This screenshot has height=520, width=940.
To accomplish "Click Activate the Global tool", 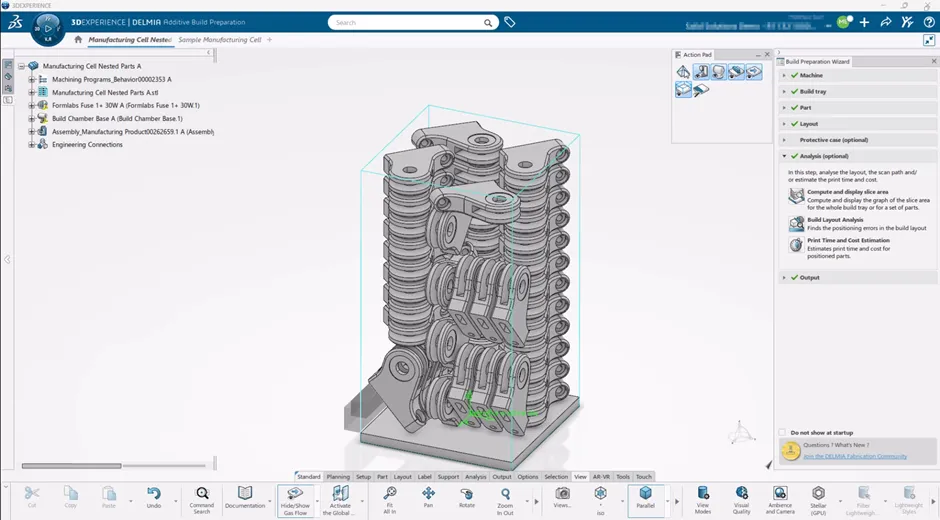I will (340, 500).
